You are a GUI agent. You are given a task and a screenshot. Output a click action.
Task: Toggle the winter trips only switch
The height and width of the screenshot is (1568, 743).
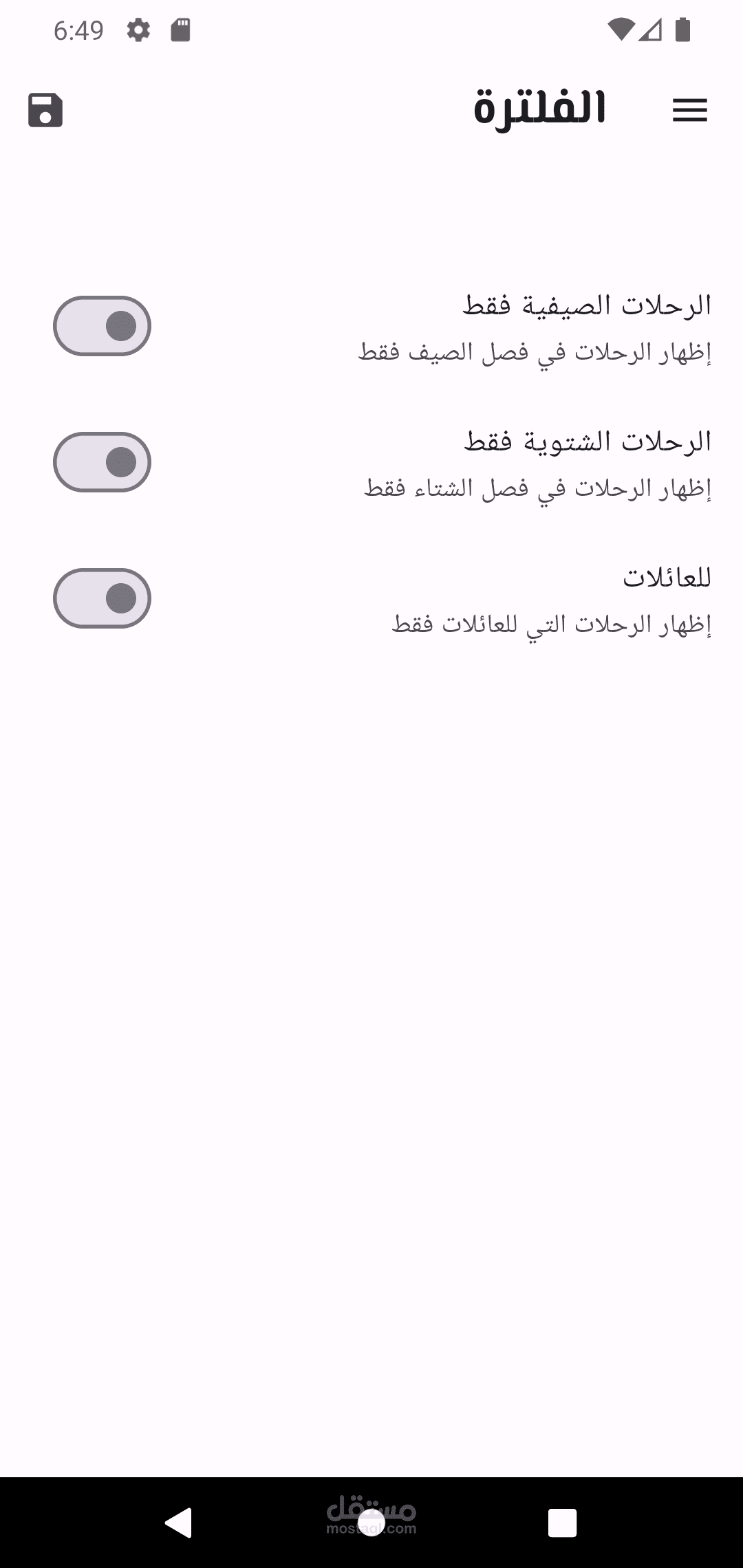(x=102, y=462)
